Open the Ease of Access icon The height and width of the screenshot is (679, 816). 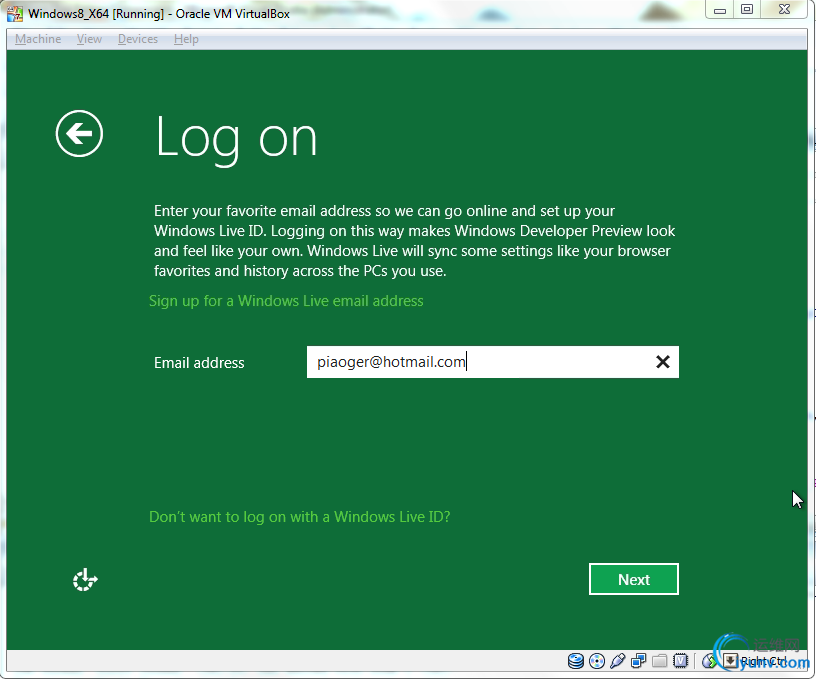pos(85,580)
